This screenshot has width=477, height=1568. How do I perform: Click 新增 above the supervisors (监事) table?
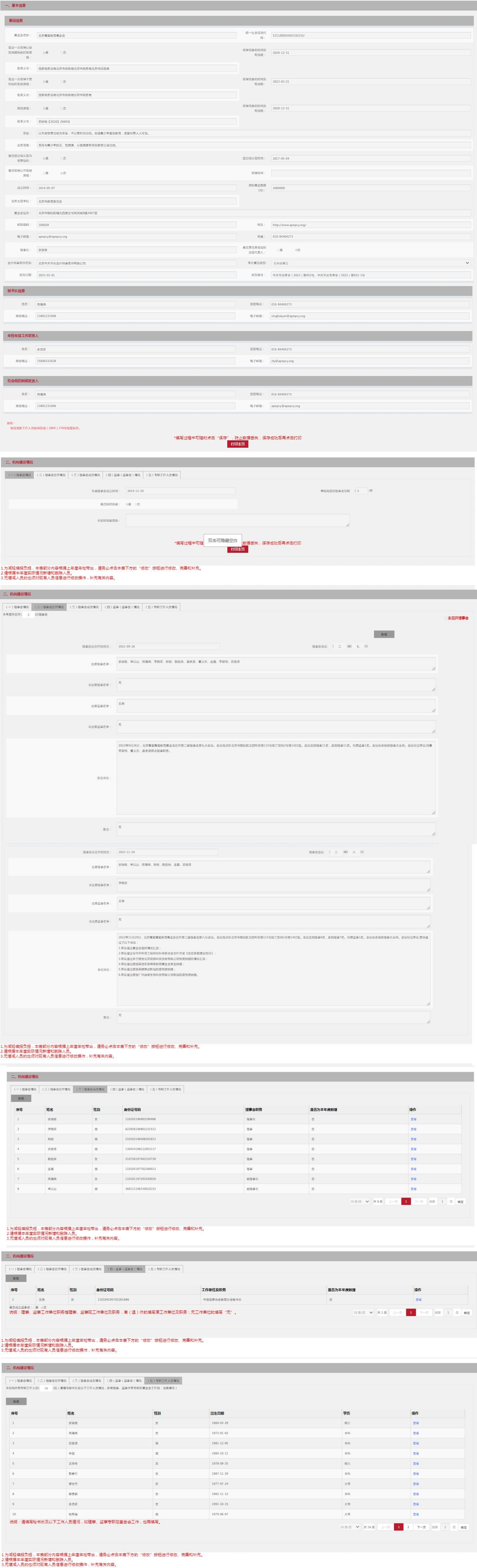tap(16, 1278)
